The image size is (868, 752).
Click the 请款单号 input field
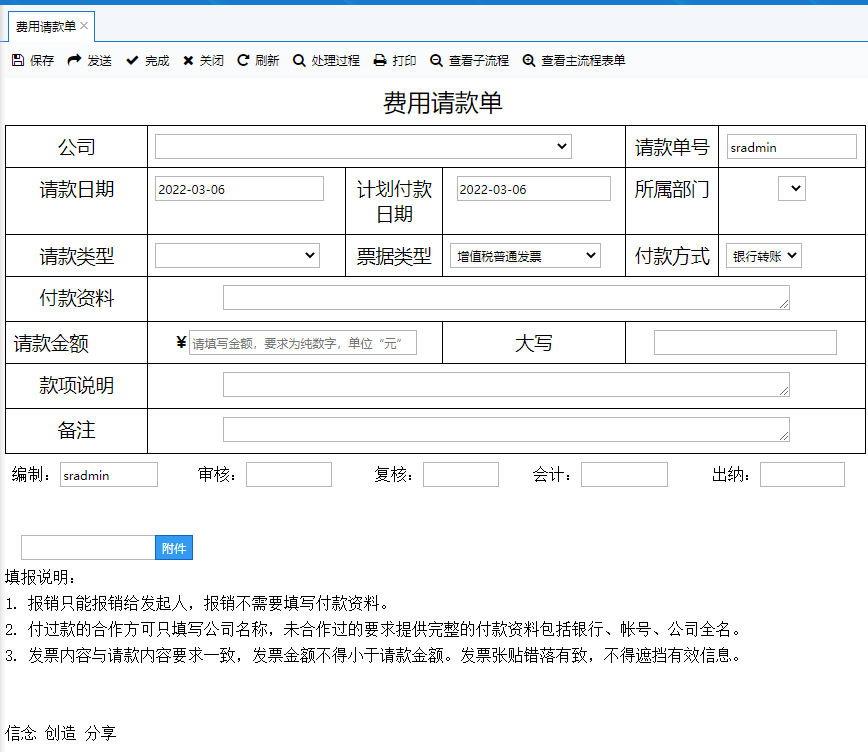[792, 147]
